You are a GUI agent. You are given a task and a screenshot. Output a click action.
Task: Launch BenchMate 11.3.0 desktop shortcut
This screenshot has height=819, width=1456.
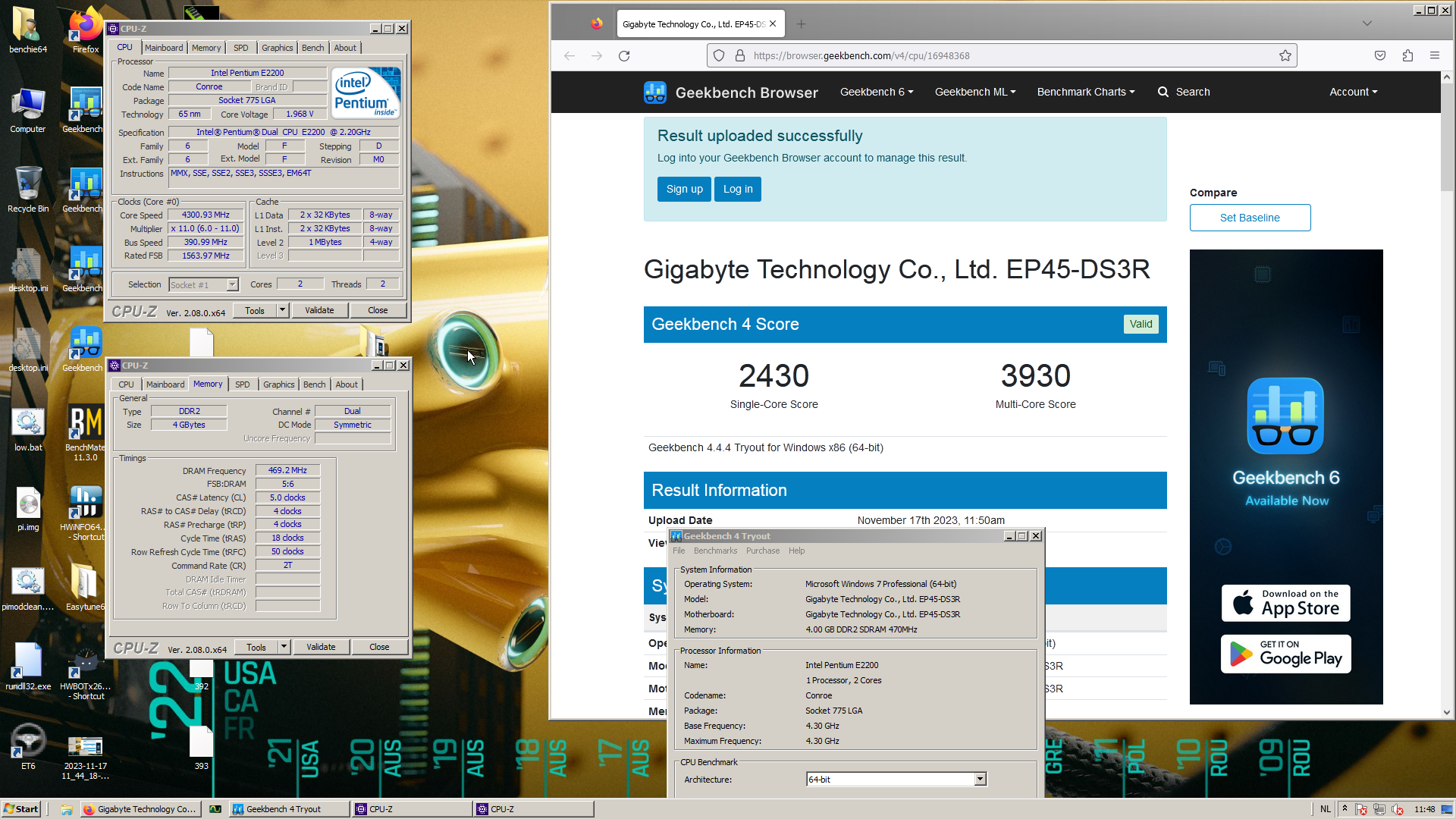(x=85, y=432)
